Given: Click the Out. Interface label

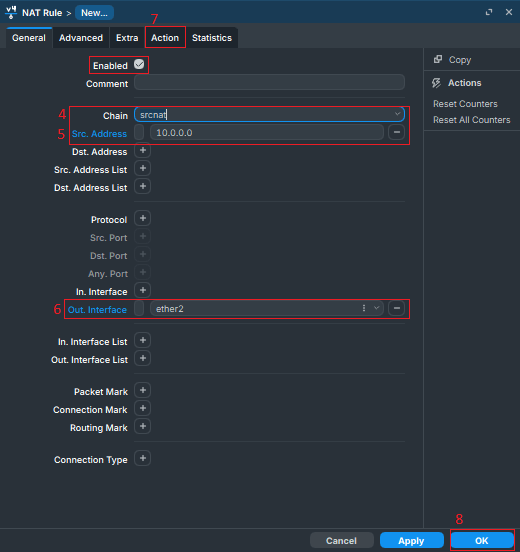Looking at the screenshot, I should pyautogui.click(x=97, y=310).
